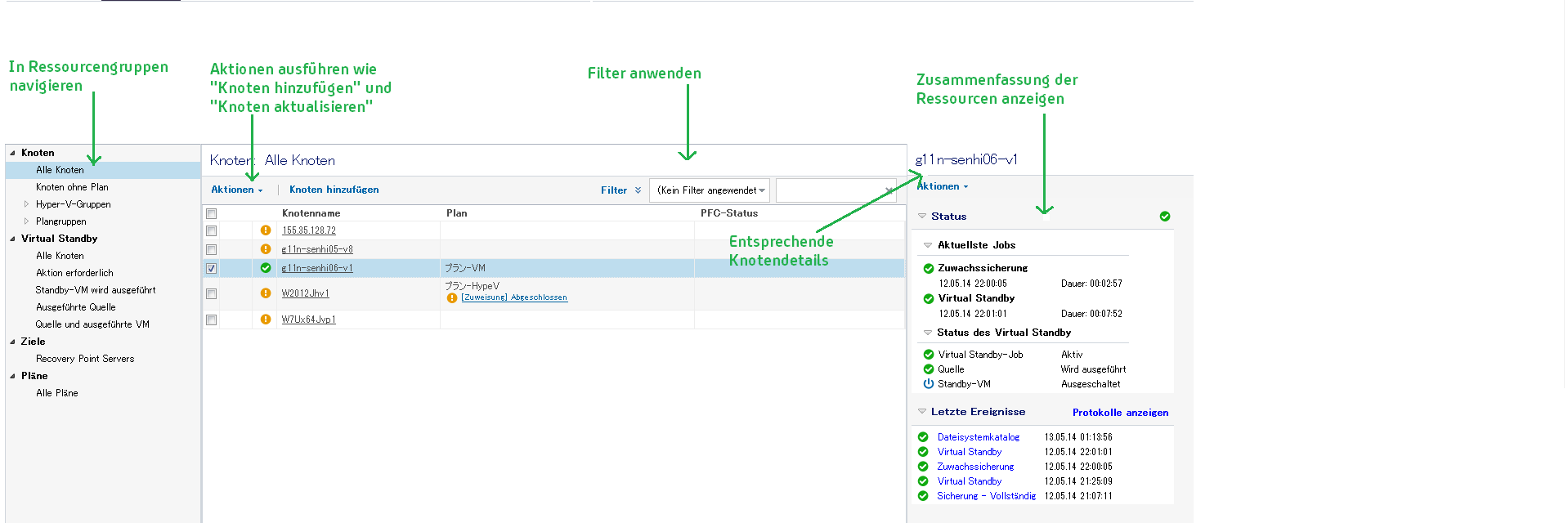Collapse the Letzte Ereignisse section
Screen dimensions: 1568x523
(x=922, y=412)
